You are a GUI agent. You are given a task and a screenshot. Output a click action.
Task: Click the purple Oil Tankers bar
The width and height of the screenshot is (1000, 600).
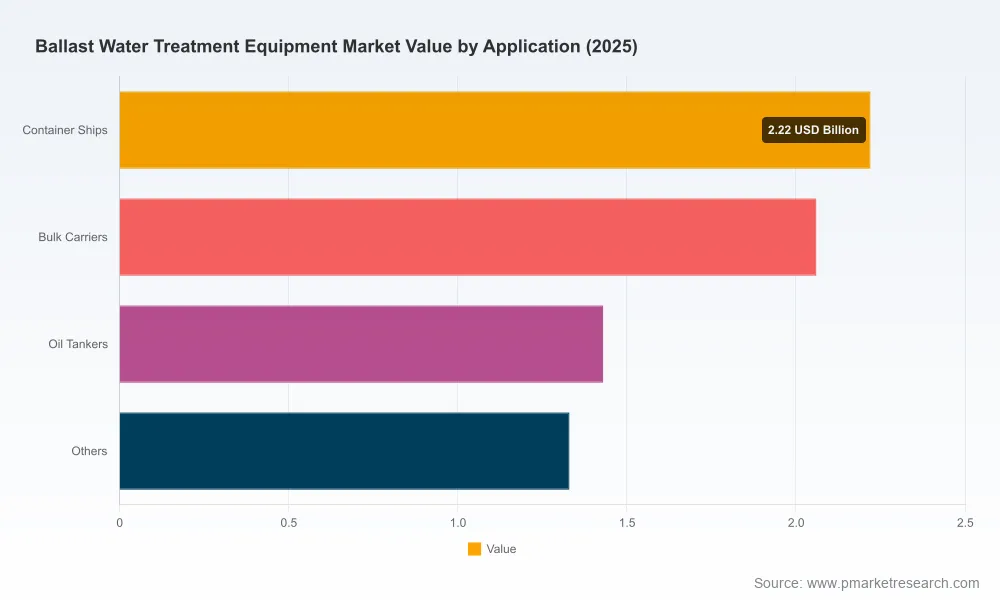(x=361, y=344)
